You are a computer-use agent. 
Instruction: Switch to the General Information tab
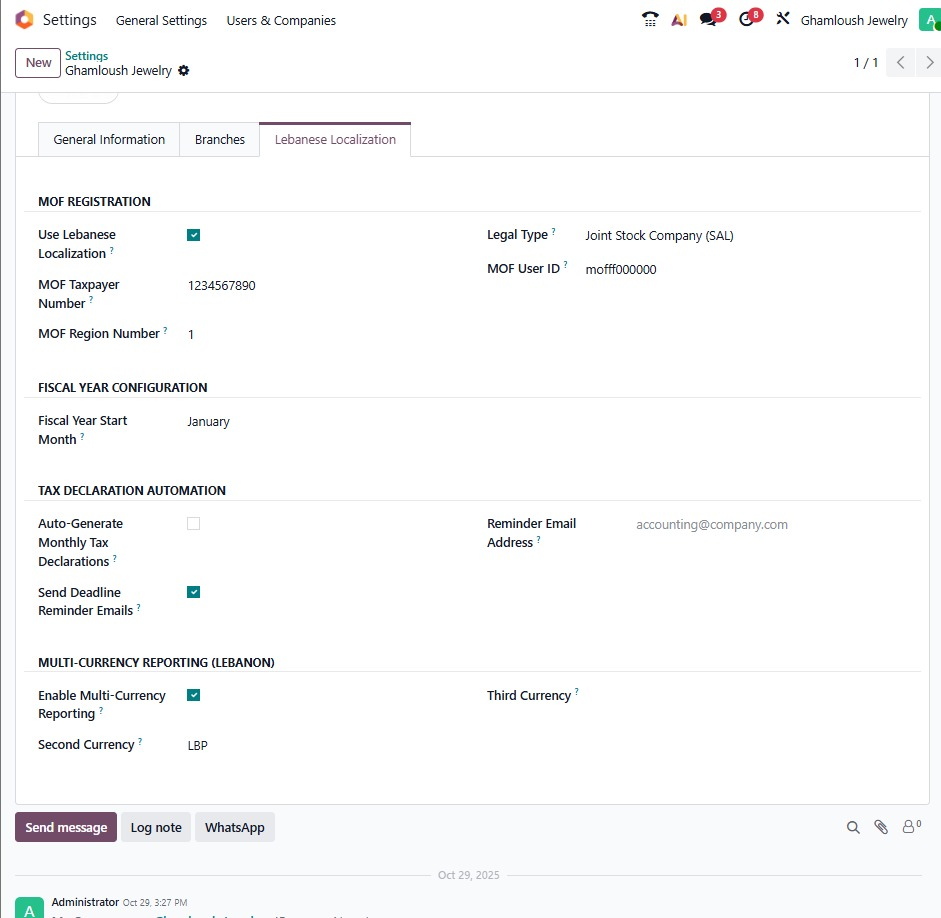coord(109,140)
